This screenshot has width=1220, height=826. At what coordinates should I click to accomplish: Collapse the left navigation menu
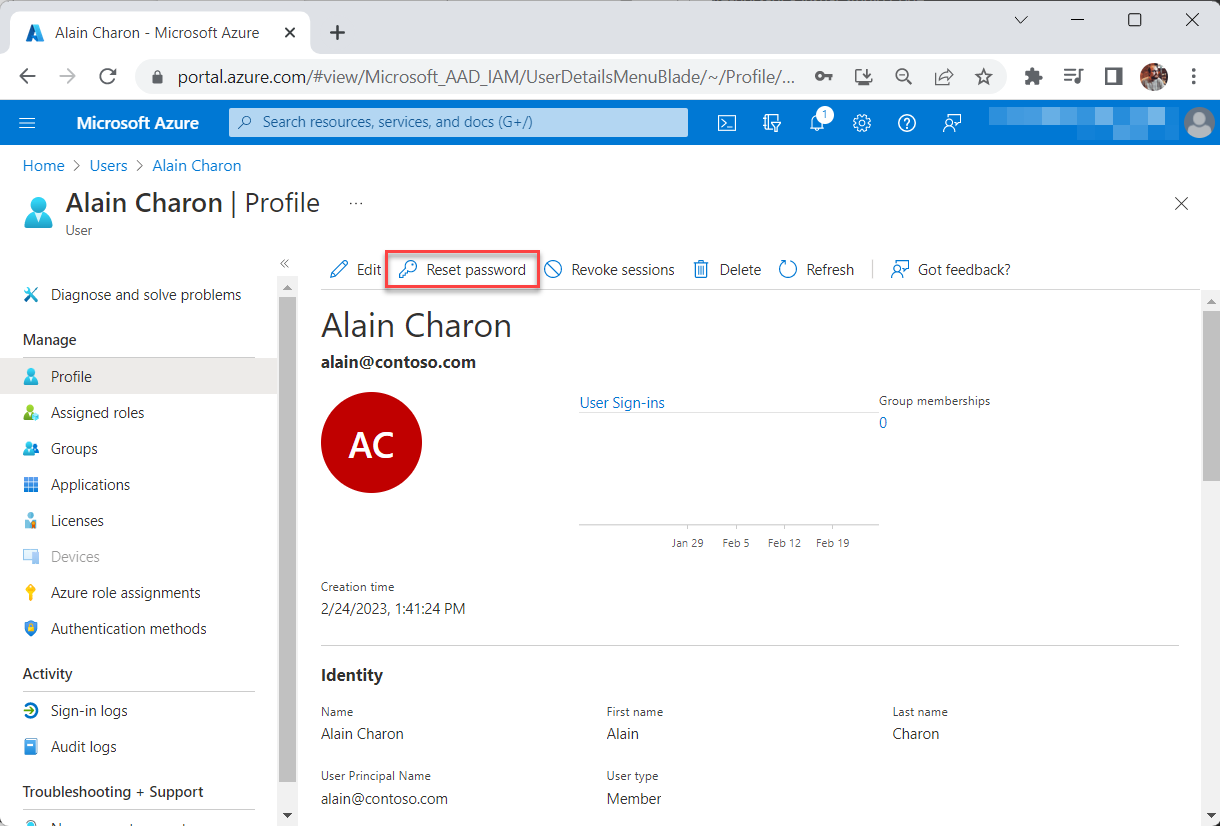[x=284, y=263]
